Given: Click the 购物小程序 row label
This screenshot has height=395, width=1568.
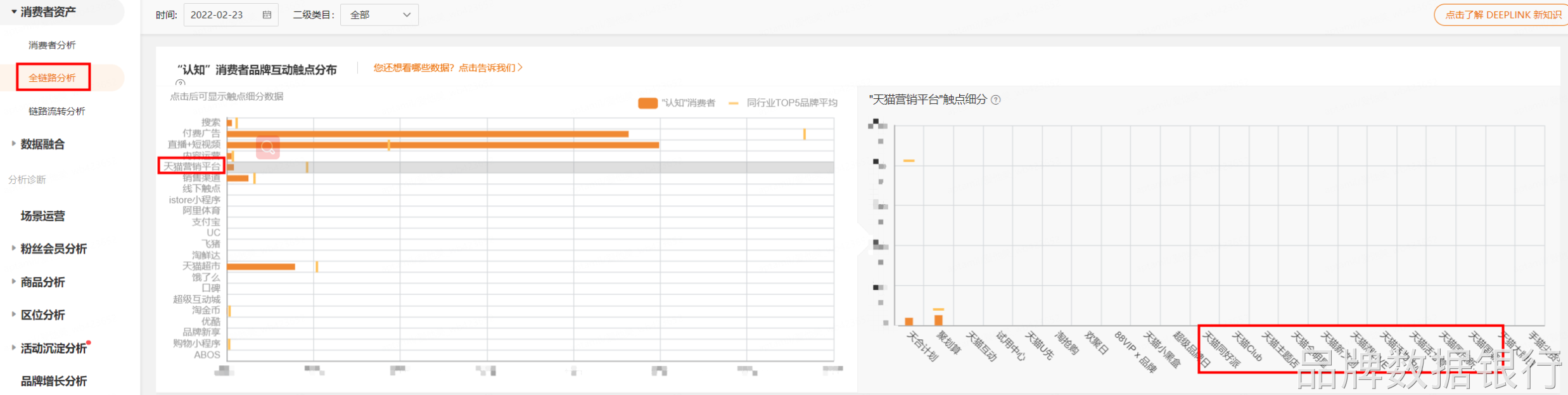Looking at the screenshot, I should point(196,343).
